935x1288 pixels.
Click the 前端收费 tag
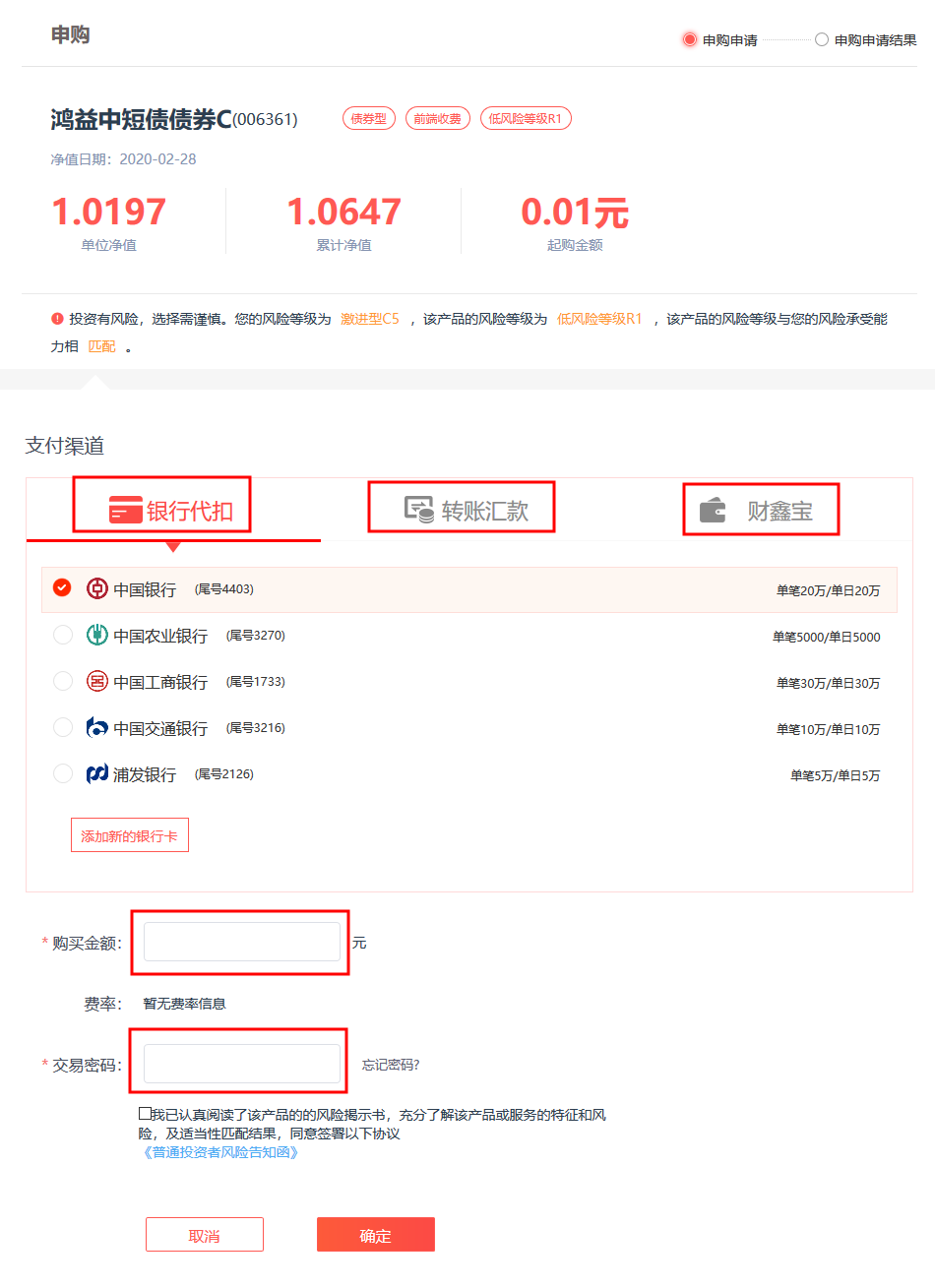point(438,119)
